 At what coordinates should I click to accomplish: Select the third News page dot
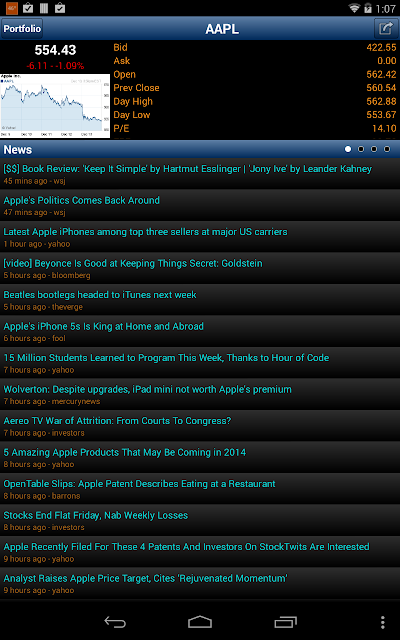tap(374, 149)
